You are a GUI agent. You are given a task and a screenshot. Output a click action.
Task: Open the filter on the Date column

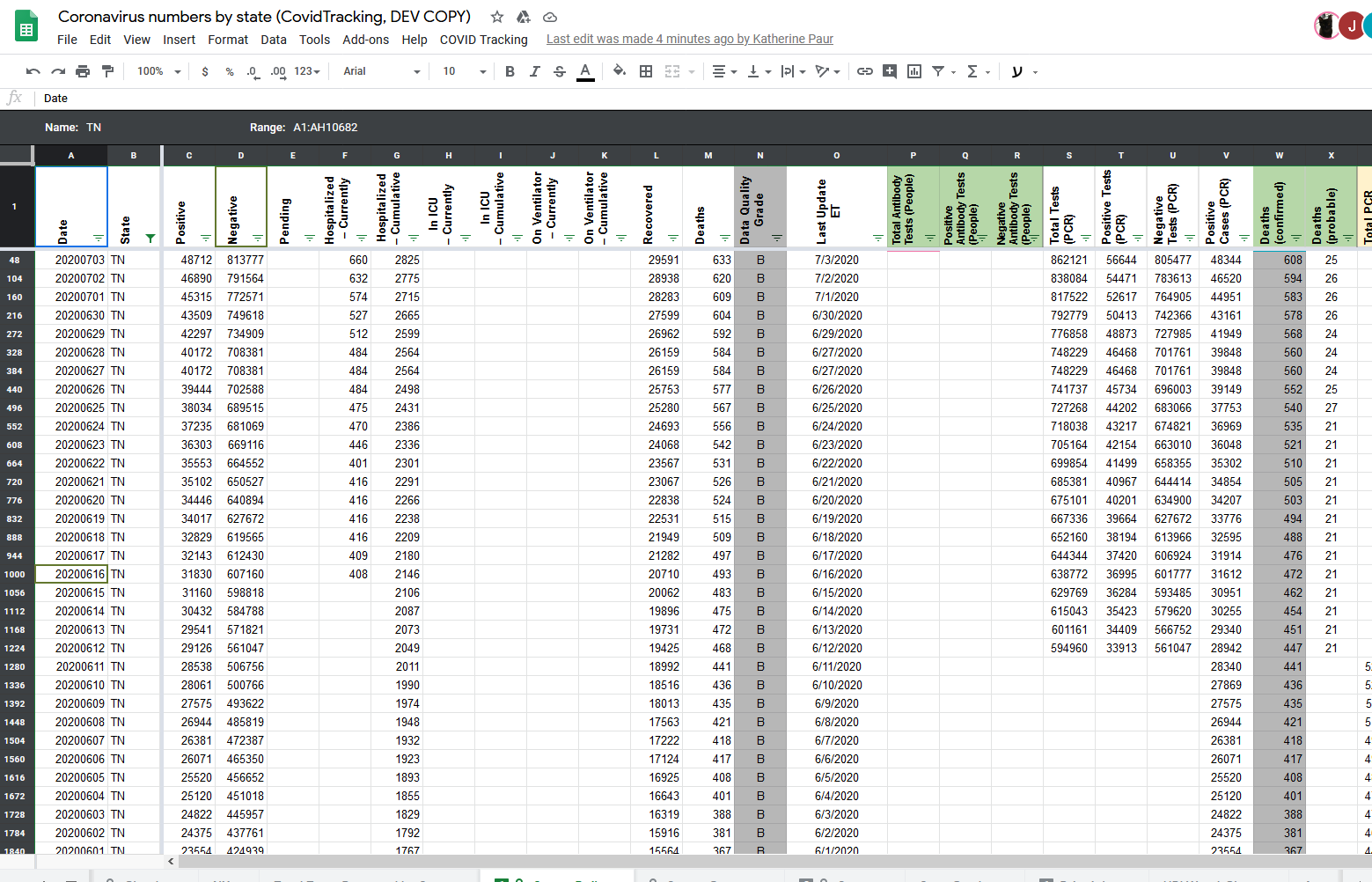point(99,239)
